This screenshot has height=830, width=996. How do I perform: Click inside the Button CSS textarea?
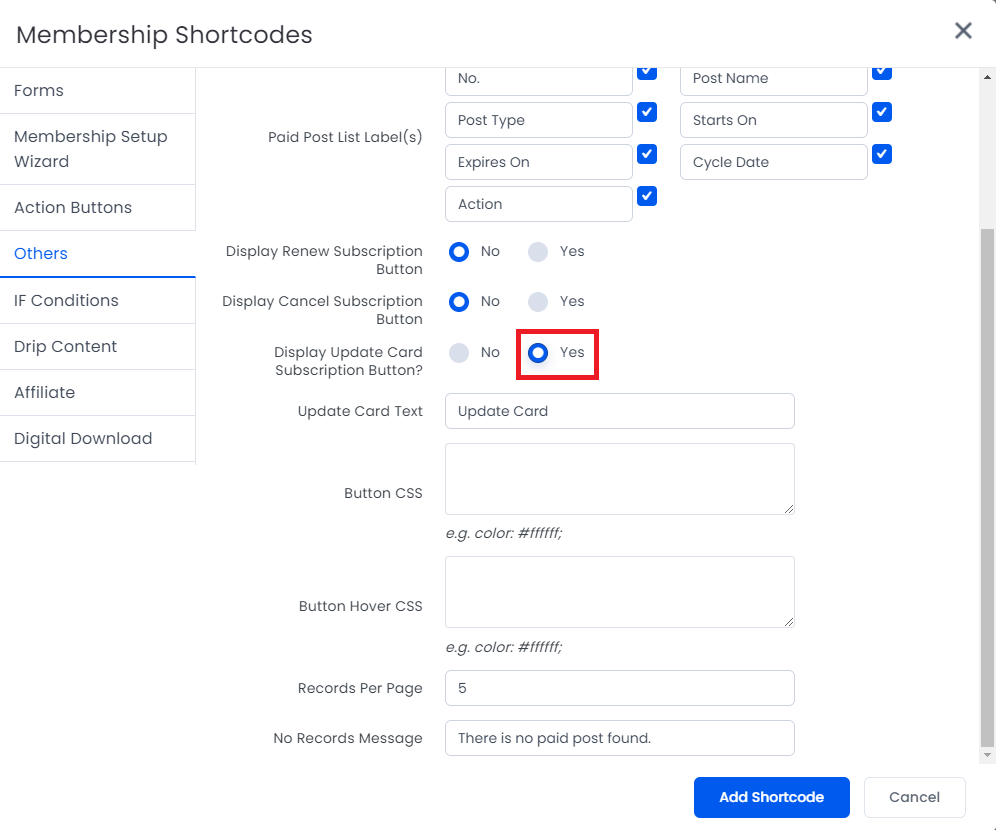tap(619, 479)
